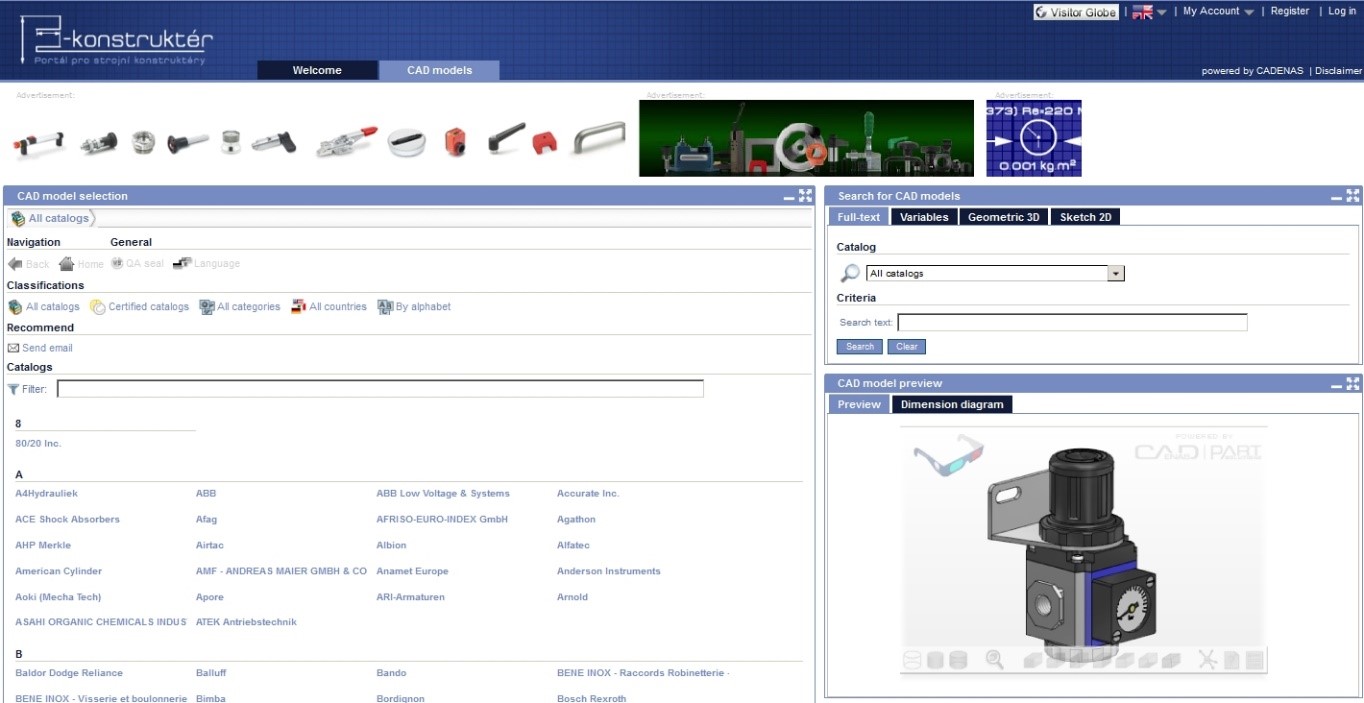Click the All catalogs classification icon
Viewport: 1364px width, 703px height.
pos(15,307)
